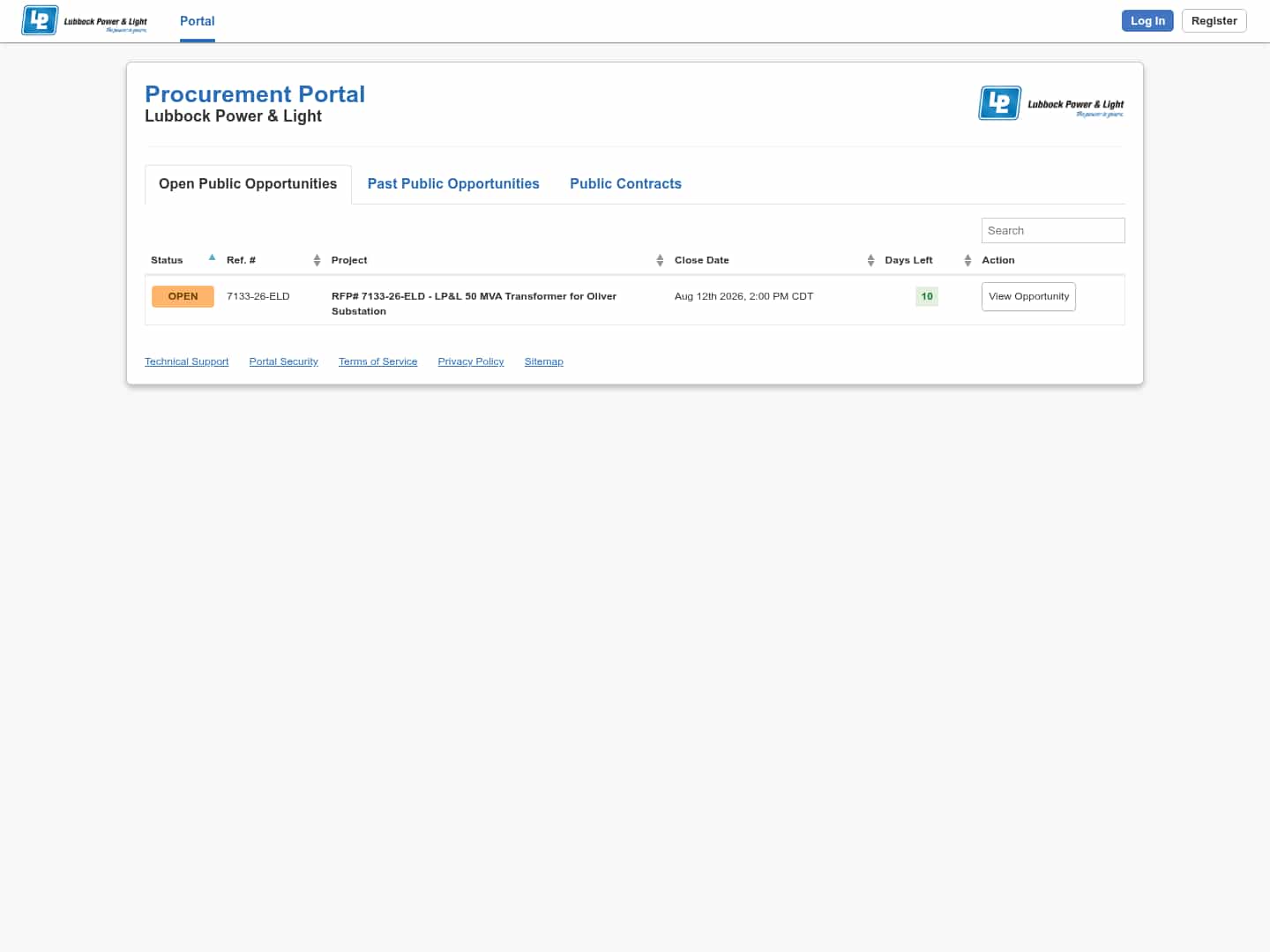
Task: Focus the Search input field
Action: 1053,231
